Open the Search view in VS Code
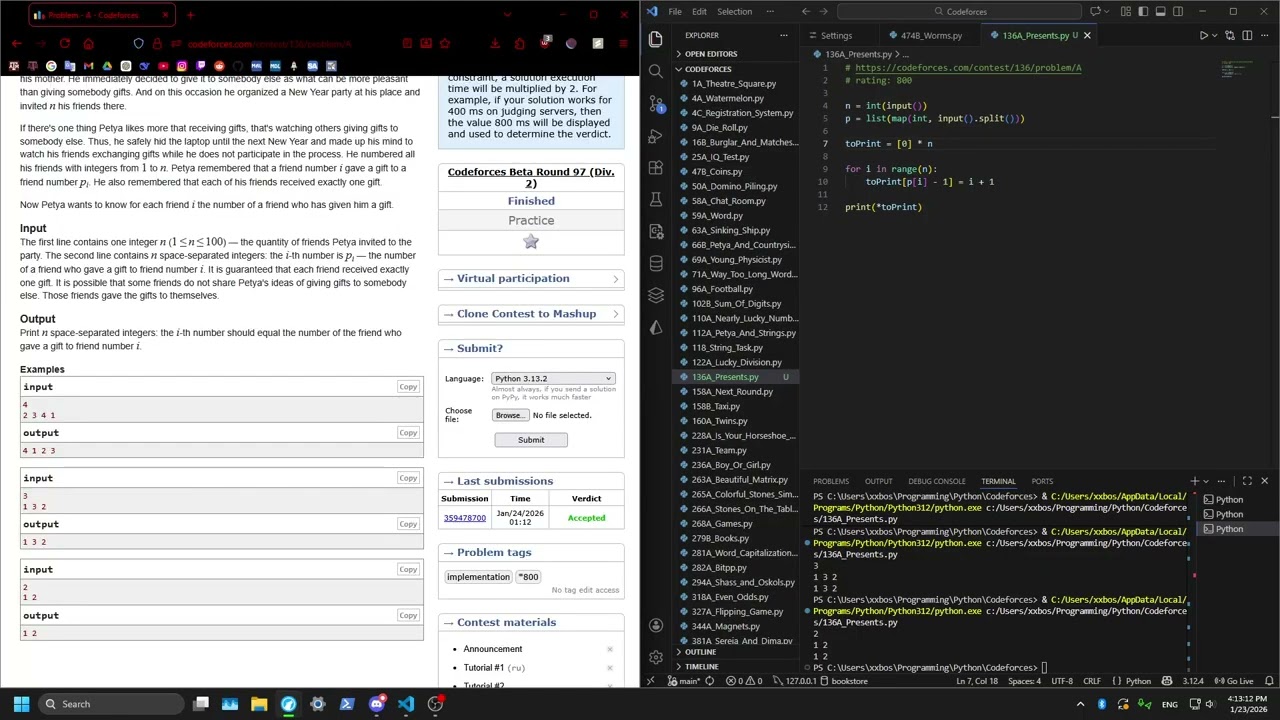The height and width of the screenshot is (720, 1280). tap(656, 71)
